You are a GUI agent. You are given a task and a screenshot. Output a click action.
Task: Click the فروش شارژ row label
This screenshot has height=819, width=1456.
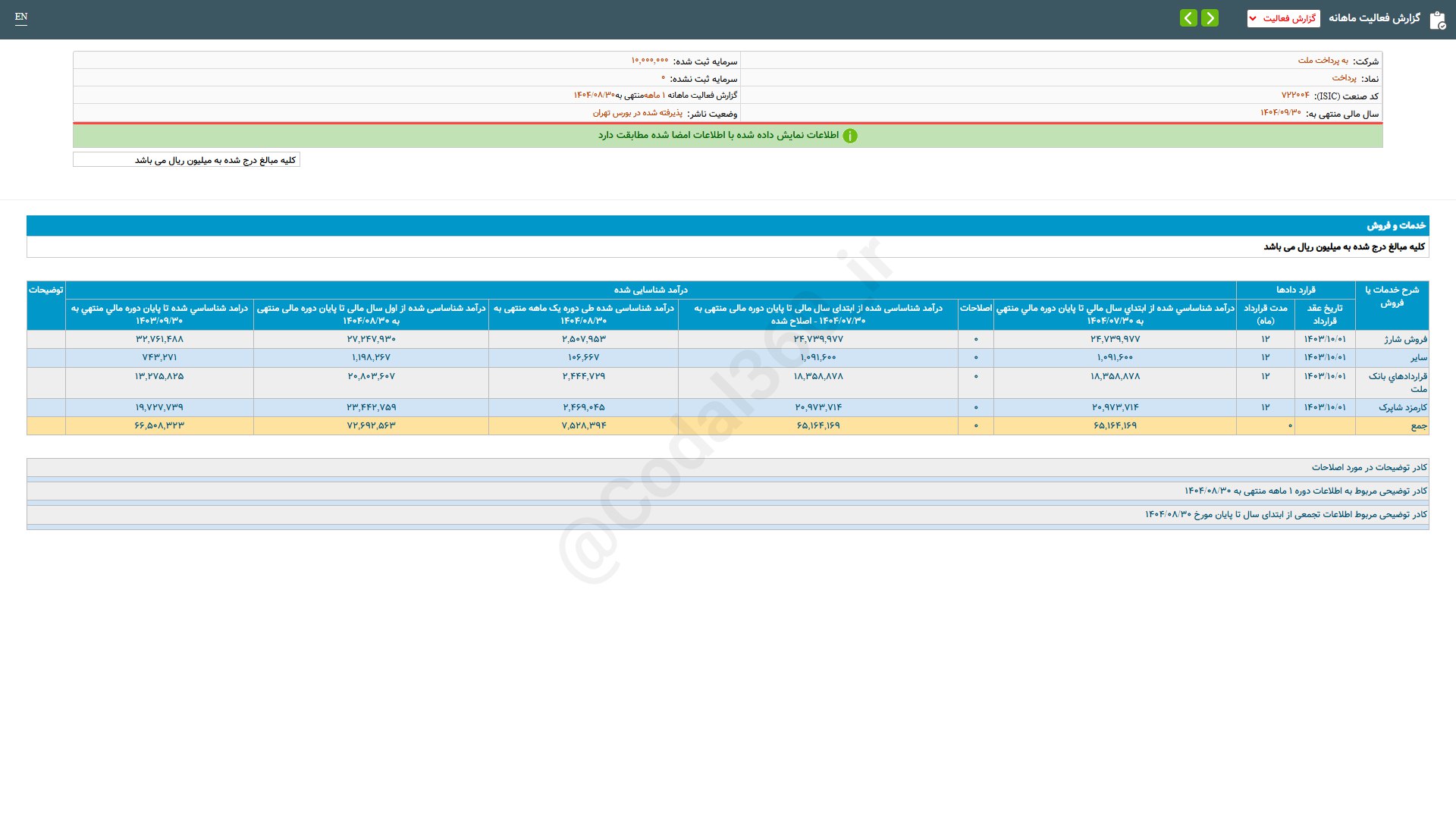tap(1405, 339)
